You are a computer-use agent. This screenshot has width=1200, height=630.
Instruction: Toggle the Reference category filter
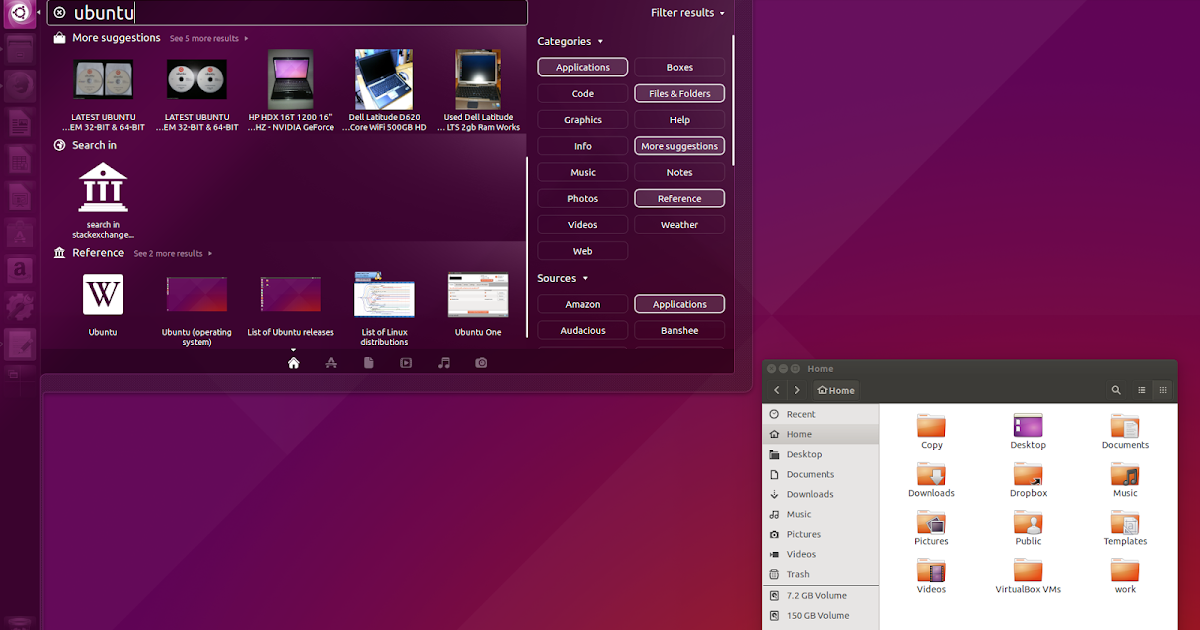pyautogui.click(x=679, y=197)
